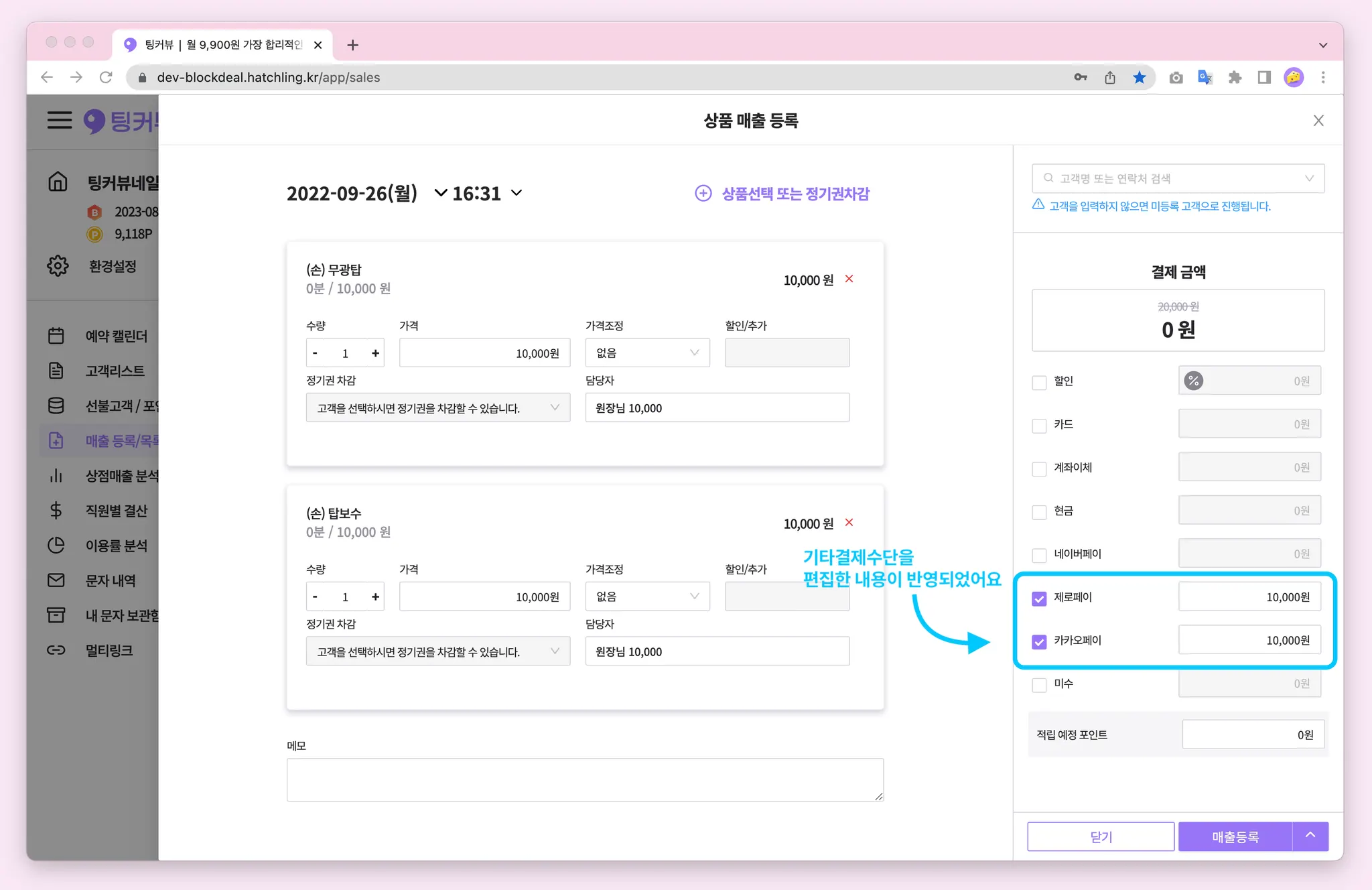
Task: Open 가격조정 dropdown for 무광탑
Action: tap(646, 353)
